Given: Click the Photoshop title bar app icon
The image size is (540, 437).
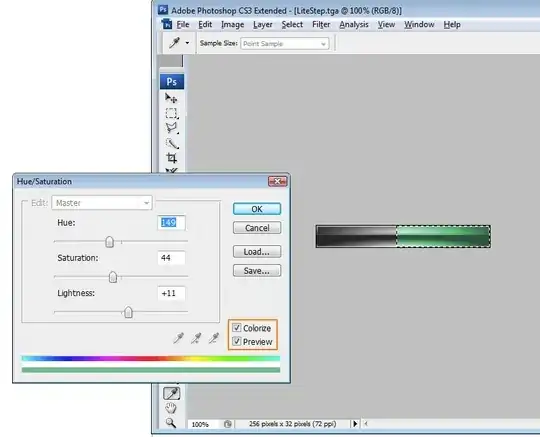Looking at the screenshot, I should click(163, 10).
